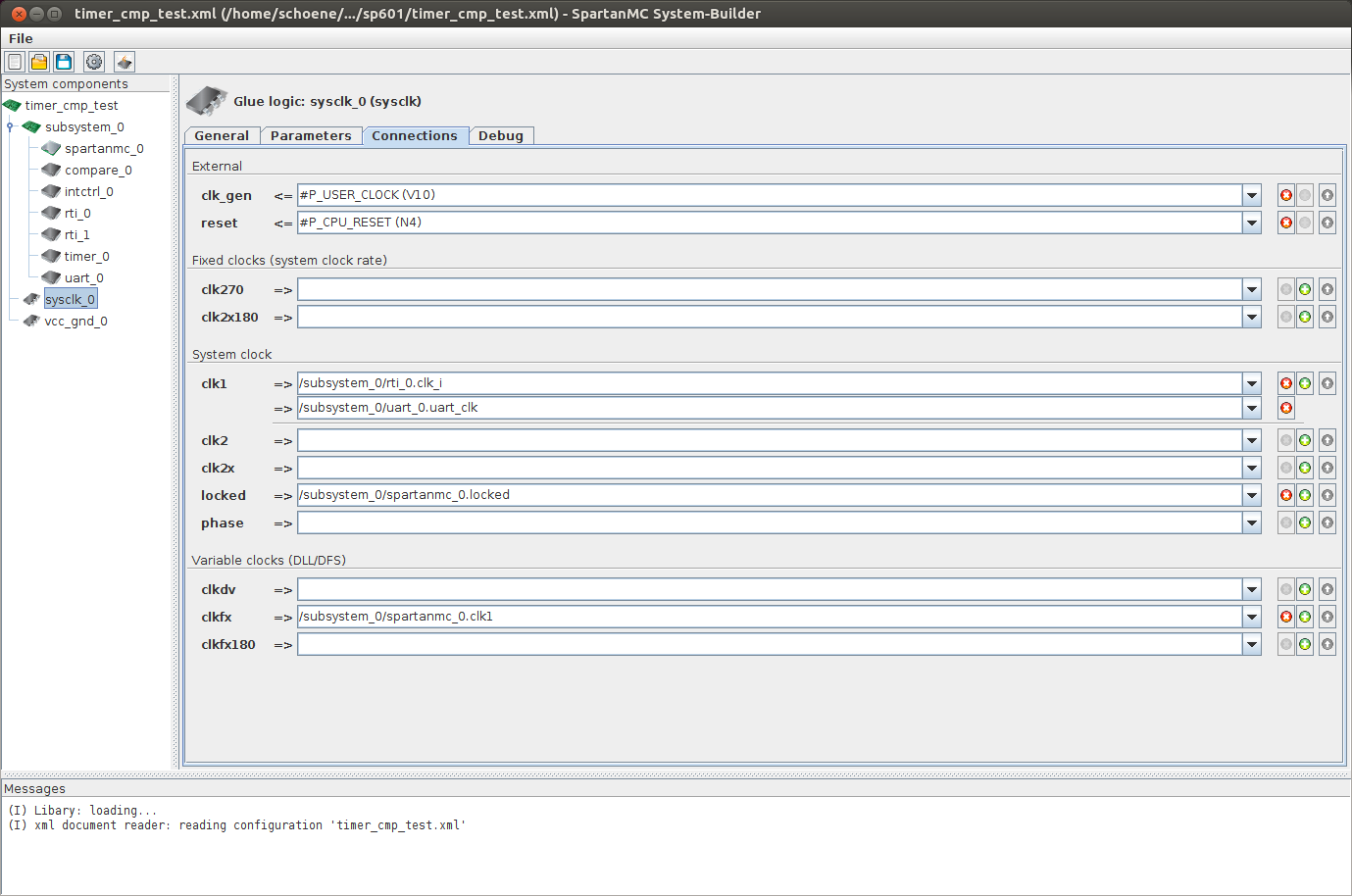Click the up-arrow button for clk_gen row
Image resolution: width=1352 pixels, height=896 pixels.
pos(1327,195)
